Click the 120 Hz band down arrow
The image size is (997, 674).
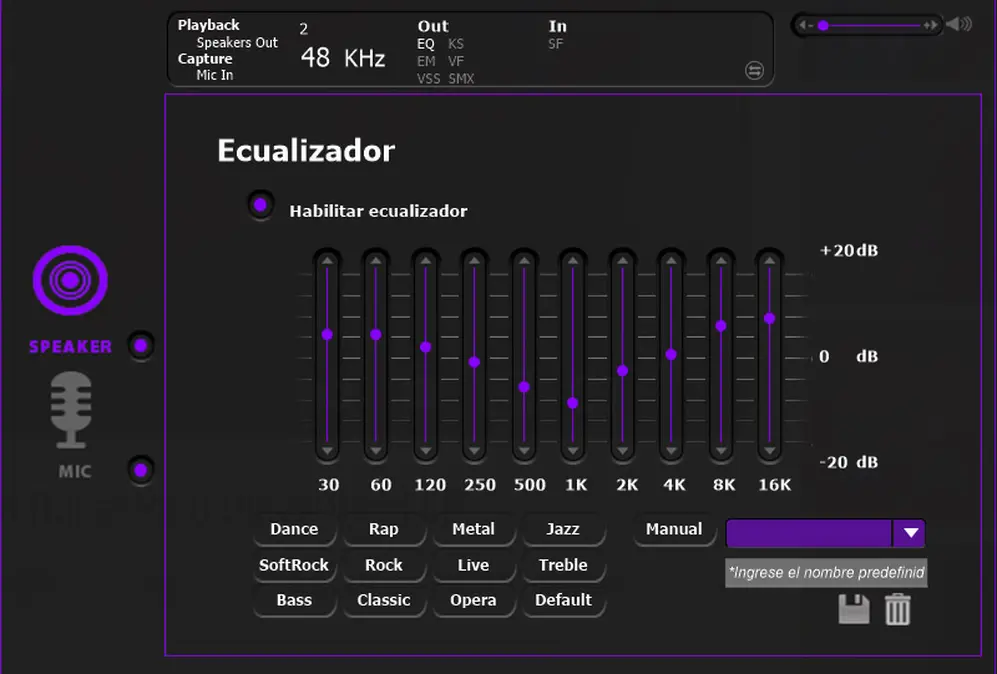click(x=425, y=451)
